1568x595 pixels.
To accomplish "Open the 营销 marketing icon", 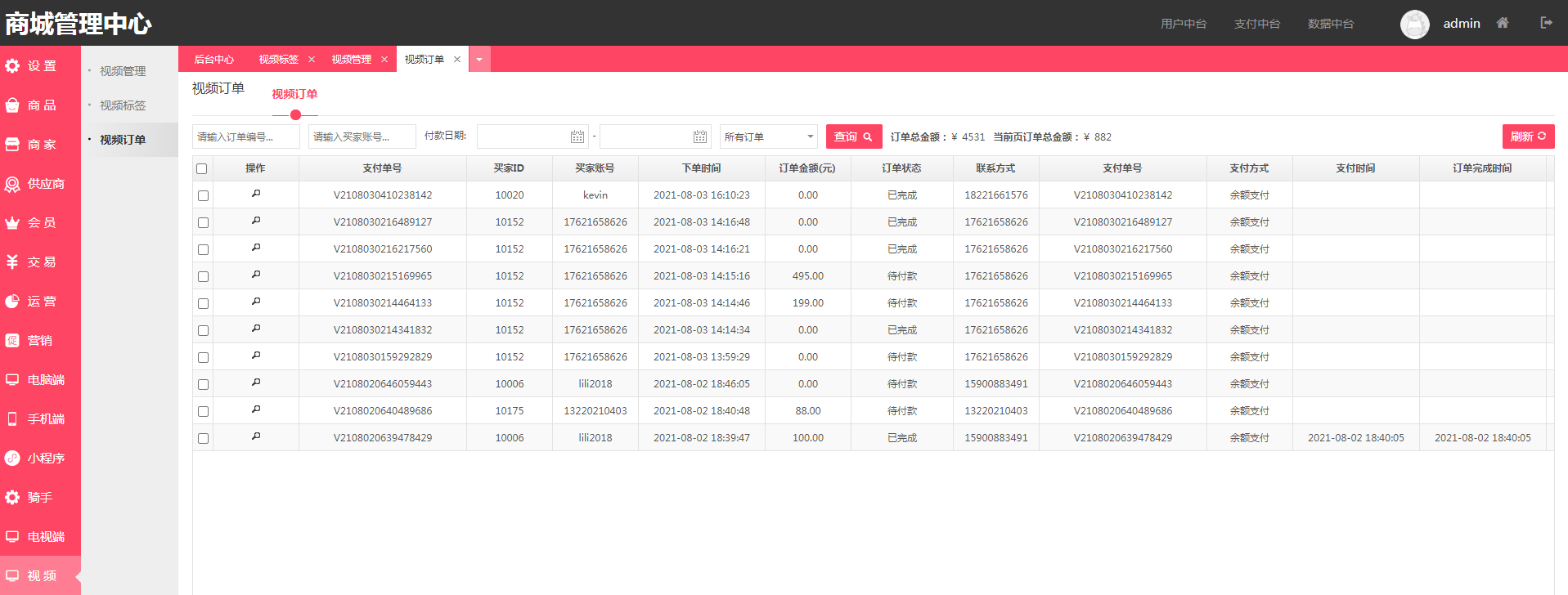I will pos(12,341).
